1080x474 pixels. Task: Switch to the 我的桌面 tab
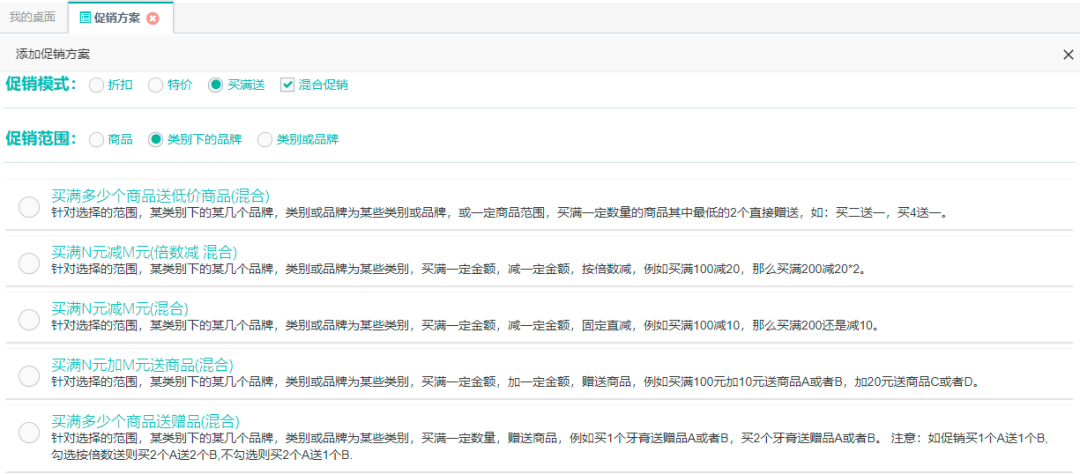pos(31,18)
